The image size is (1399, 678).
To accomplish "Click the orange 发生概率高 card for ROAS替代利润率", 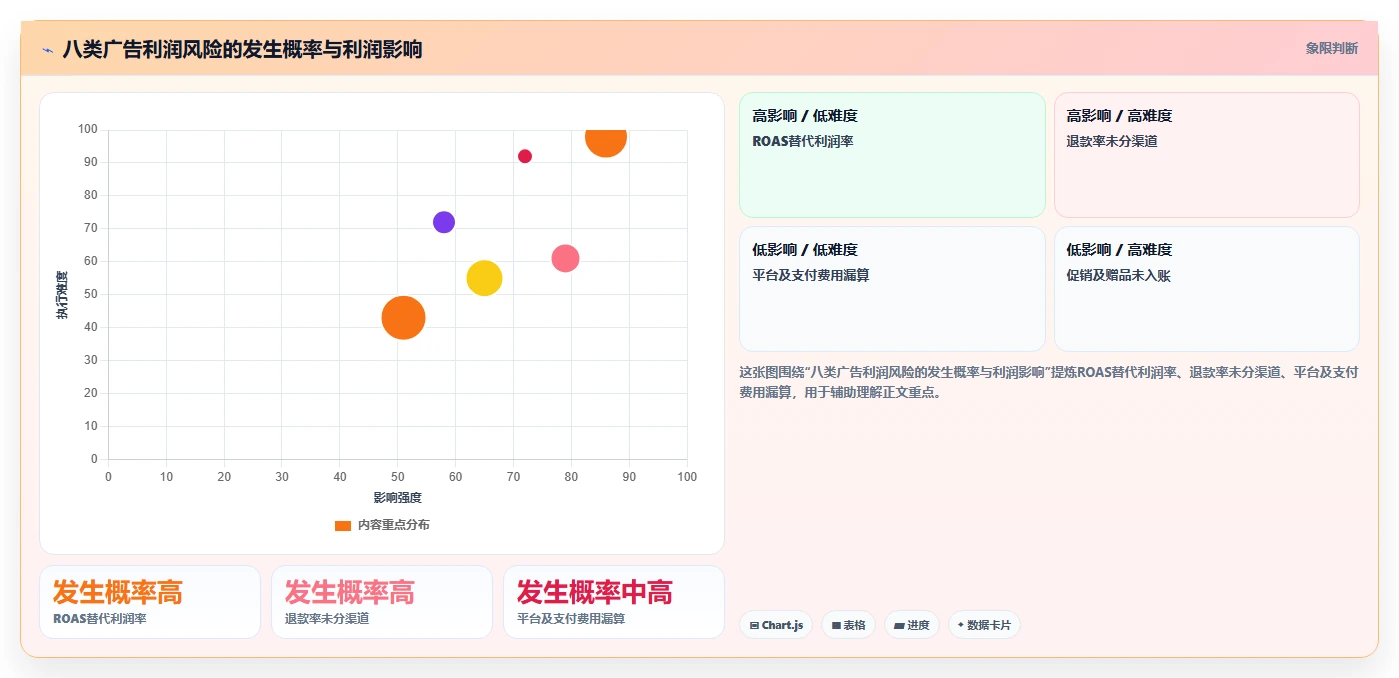I will coord(150,602).
